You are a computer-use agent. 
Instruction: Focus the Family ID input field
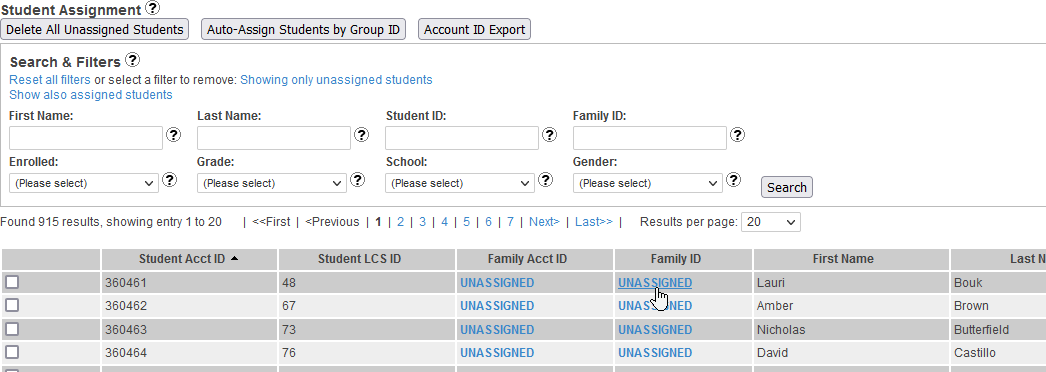(650, 138)
